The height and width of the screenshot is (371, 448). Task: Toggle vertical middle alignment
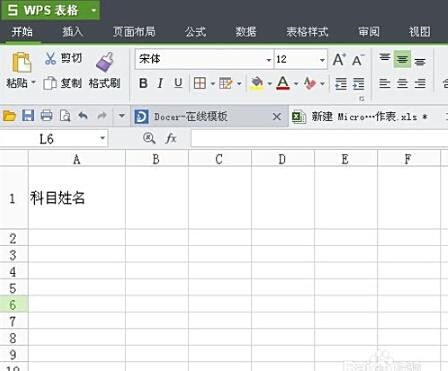point(402,59)
